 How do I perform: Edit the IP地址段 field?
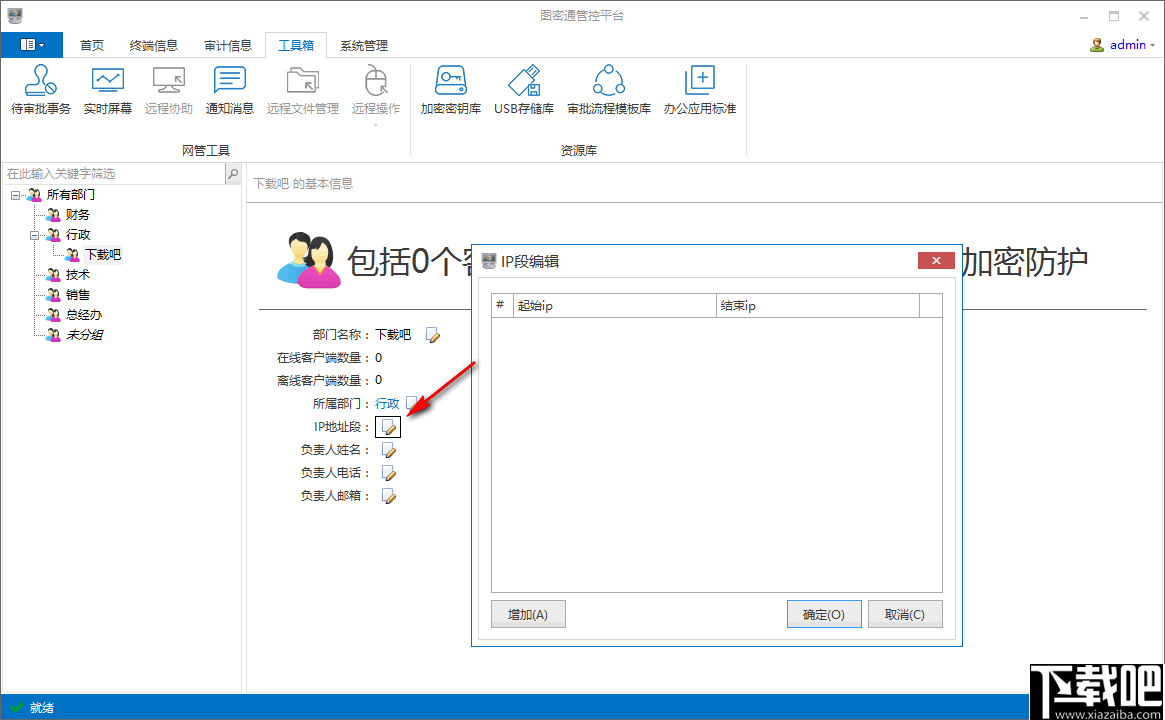point(388,427)
